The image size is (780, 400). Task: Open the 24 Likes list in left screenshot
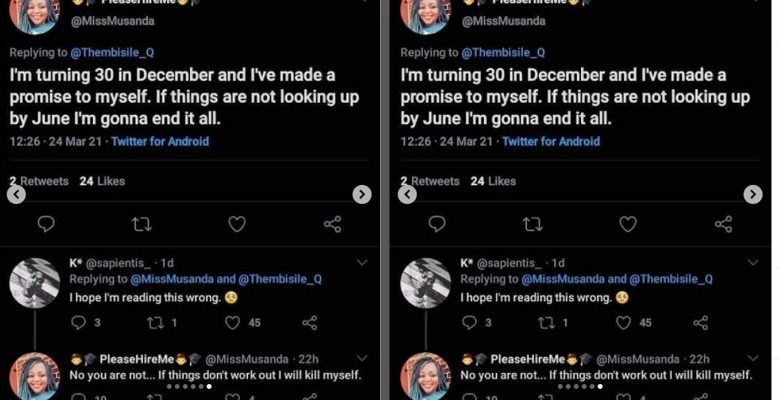(x=102, y=181)
